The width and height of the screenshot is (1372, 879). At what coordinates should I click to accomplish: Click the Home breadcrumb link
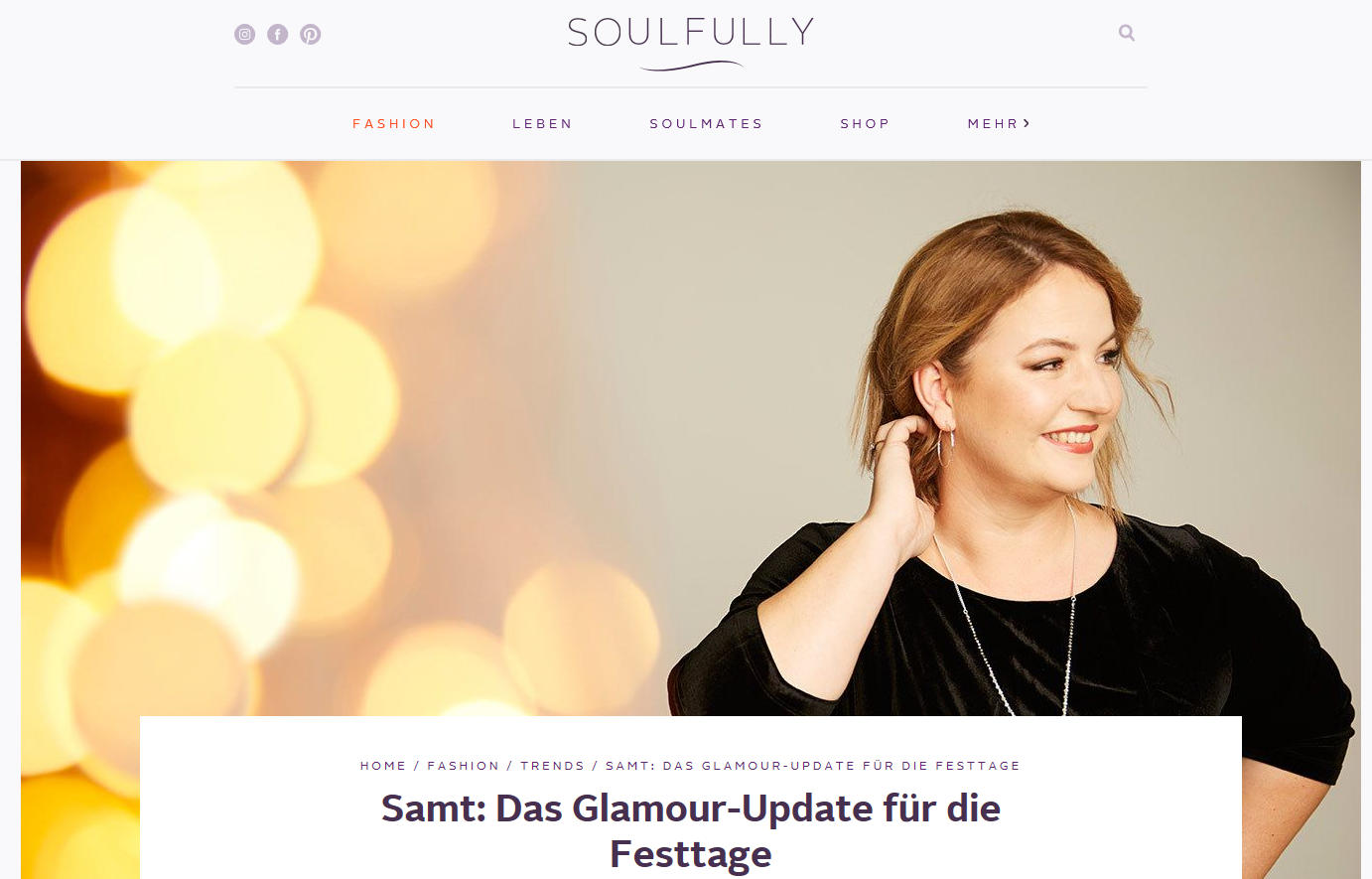(x=383, y=766)
